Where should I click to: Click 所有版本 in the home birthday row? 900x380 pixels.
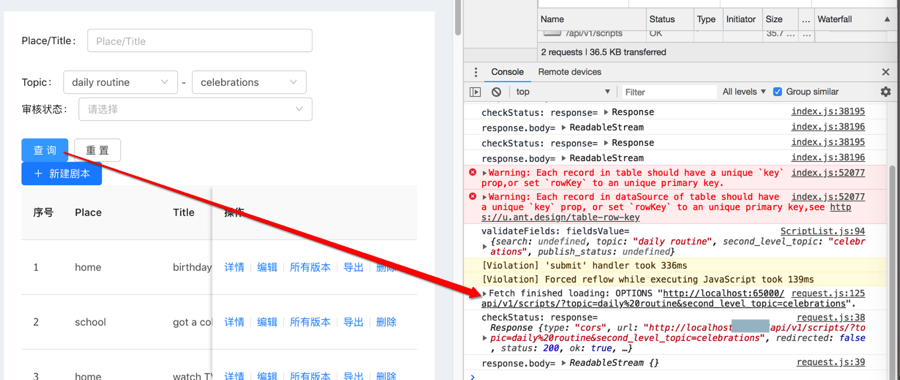pyautogui.click(x=310, y=267)
